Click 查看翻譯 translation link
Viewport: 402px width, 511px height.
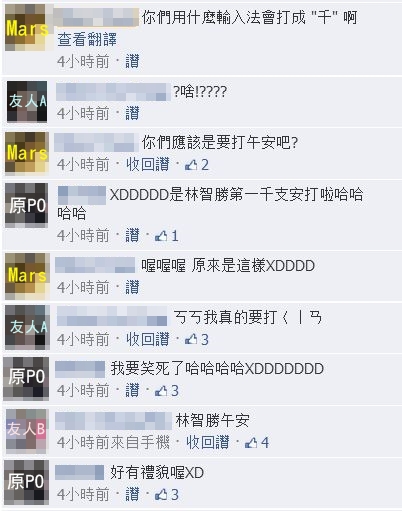coord(87,40)
